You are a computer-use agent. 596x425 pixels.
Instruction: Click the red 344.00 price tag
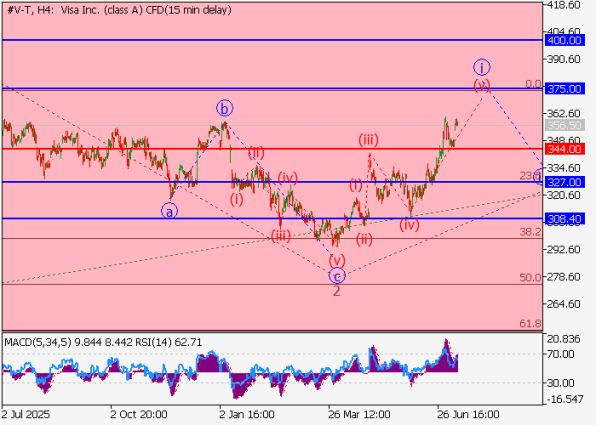tap(564, 149)
